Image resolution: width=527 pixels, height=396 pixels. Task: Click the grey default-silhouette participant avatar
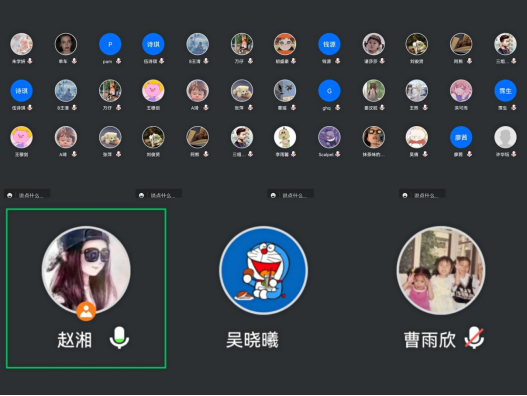pos(505,137)
